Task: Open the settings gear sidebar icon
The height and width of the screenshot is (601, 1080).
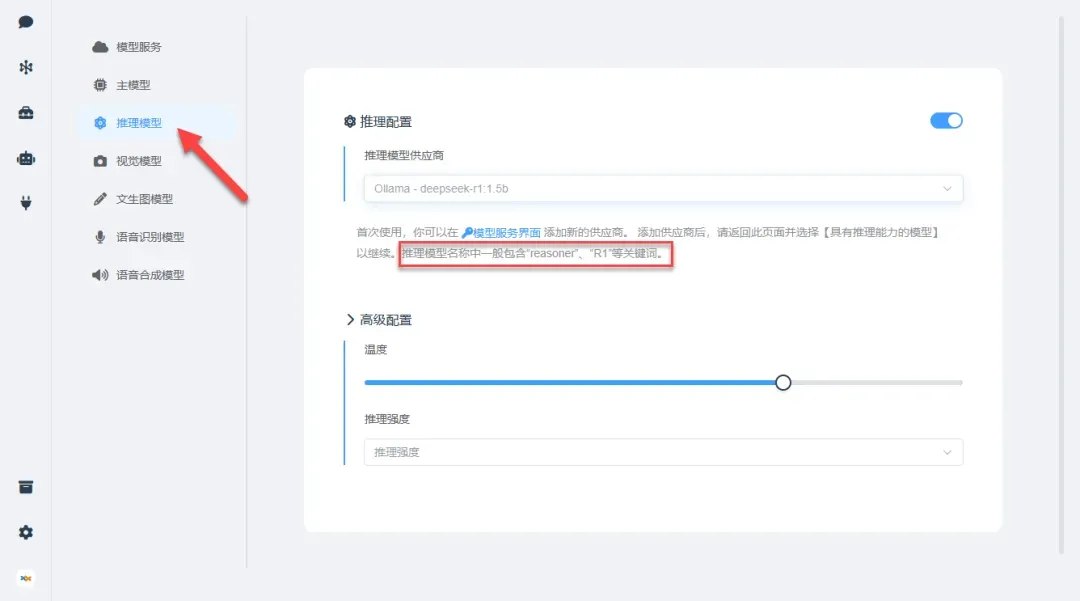Action: point(25,532)
